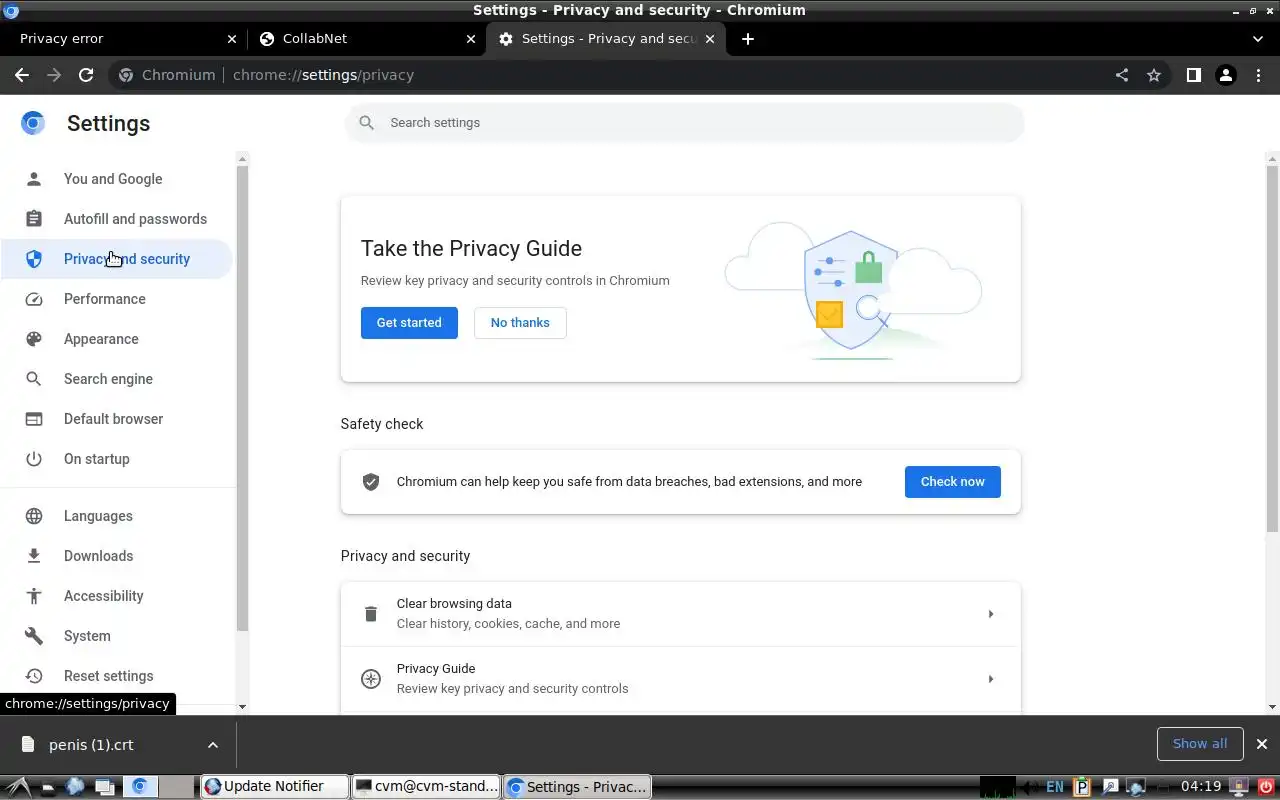1280x800 pixels.
Task: Click the Autofill and passwords clipboard icon
Action: [34, 219]
